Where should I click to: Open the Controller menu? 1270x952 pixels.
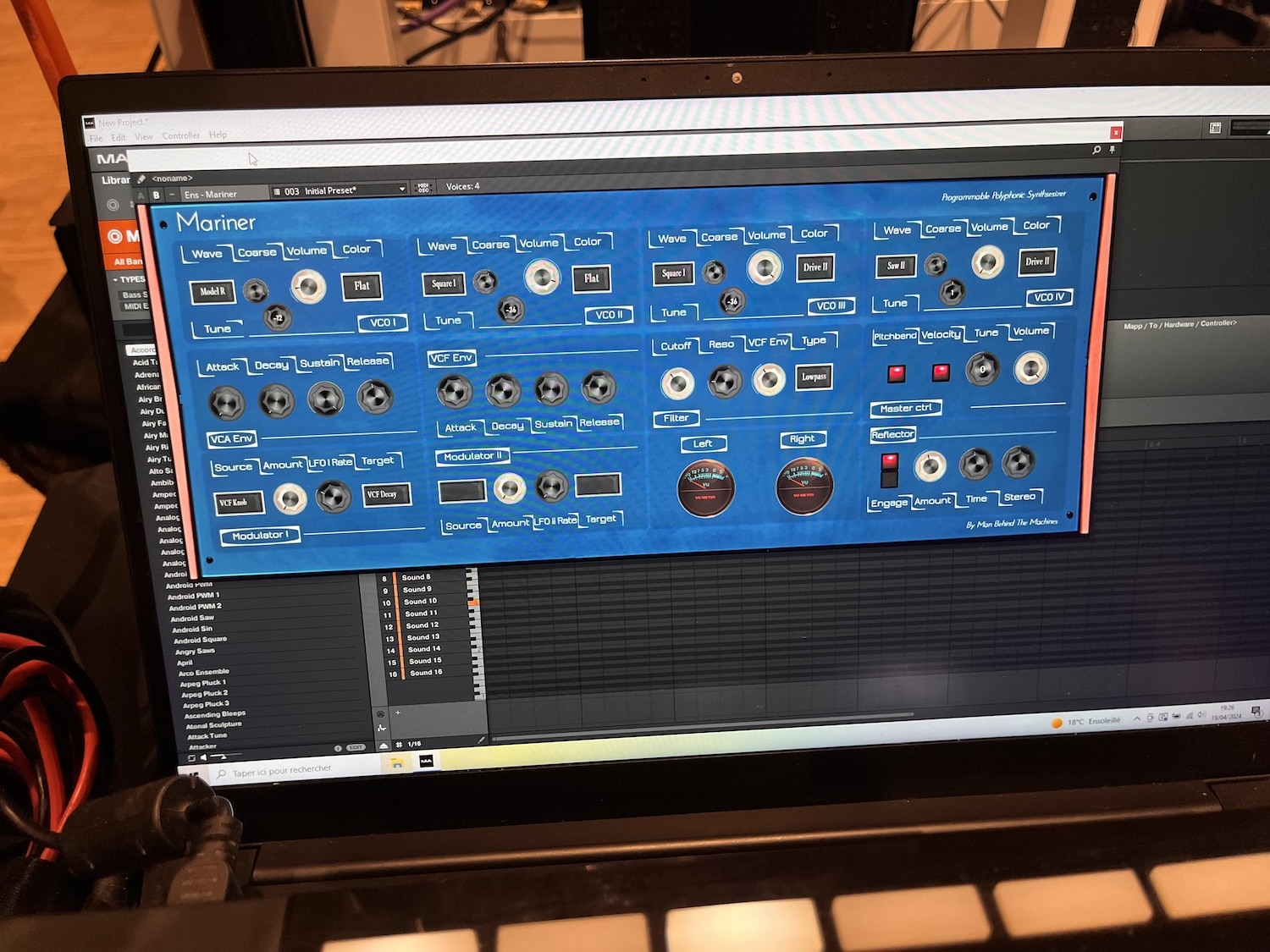(181, 135)
